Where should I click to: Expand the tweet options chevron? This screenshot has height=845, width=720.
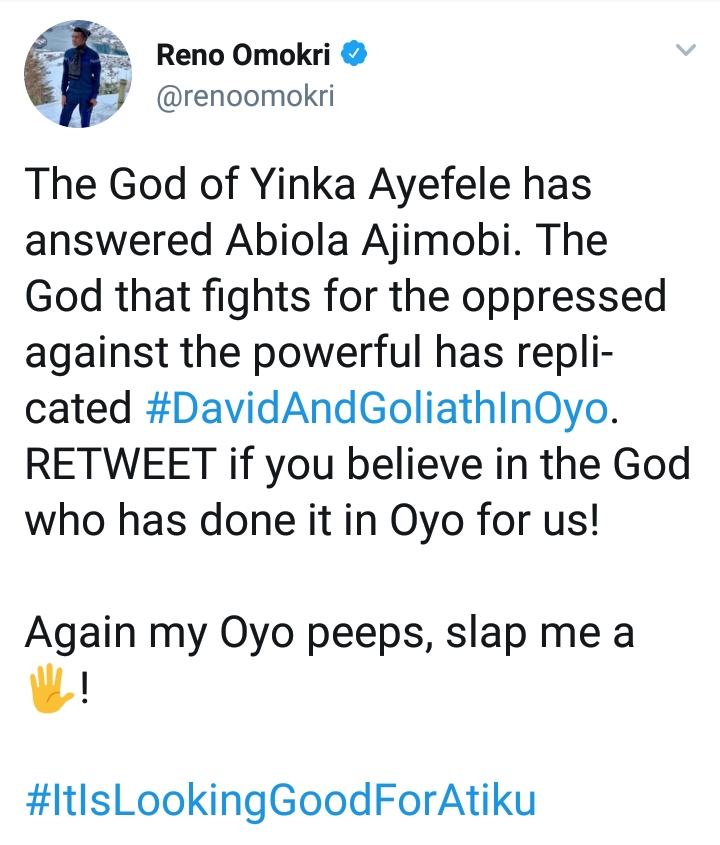[x=685, y=49]
